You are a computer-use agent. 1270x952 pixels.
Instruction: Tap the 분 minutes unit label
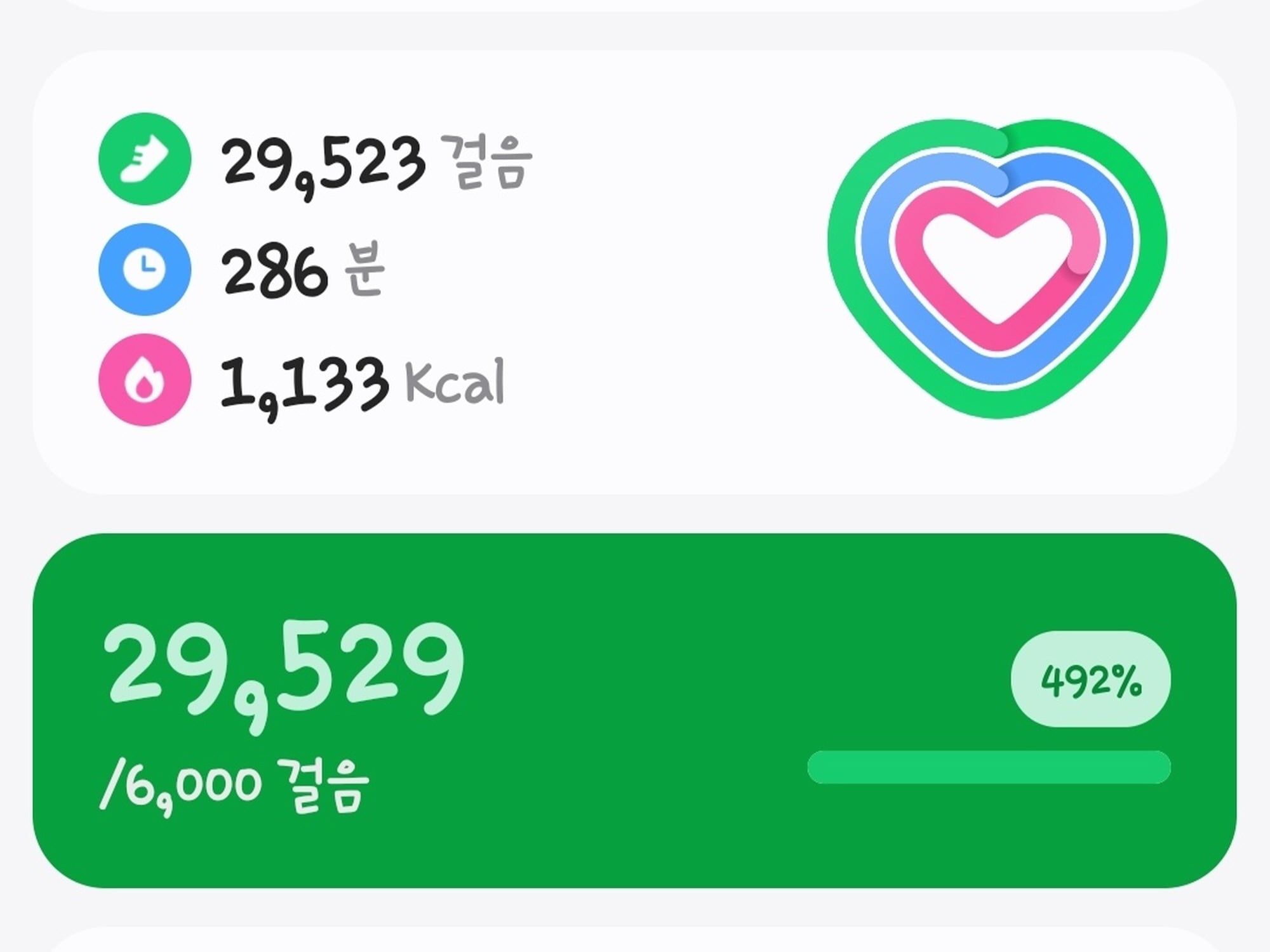[365, 268]
